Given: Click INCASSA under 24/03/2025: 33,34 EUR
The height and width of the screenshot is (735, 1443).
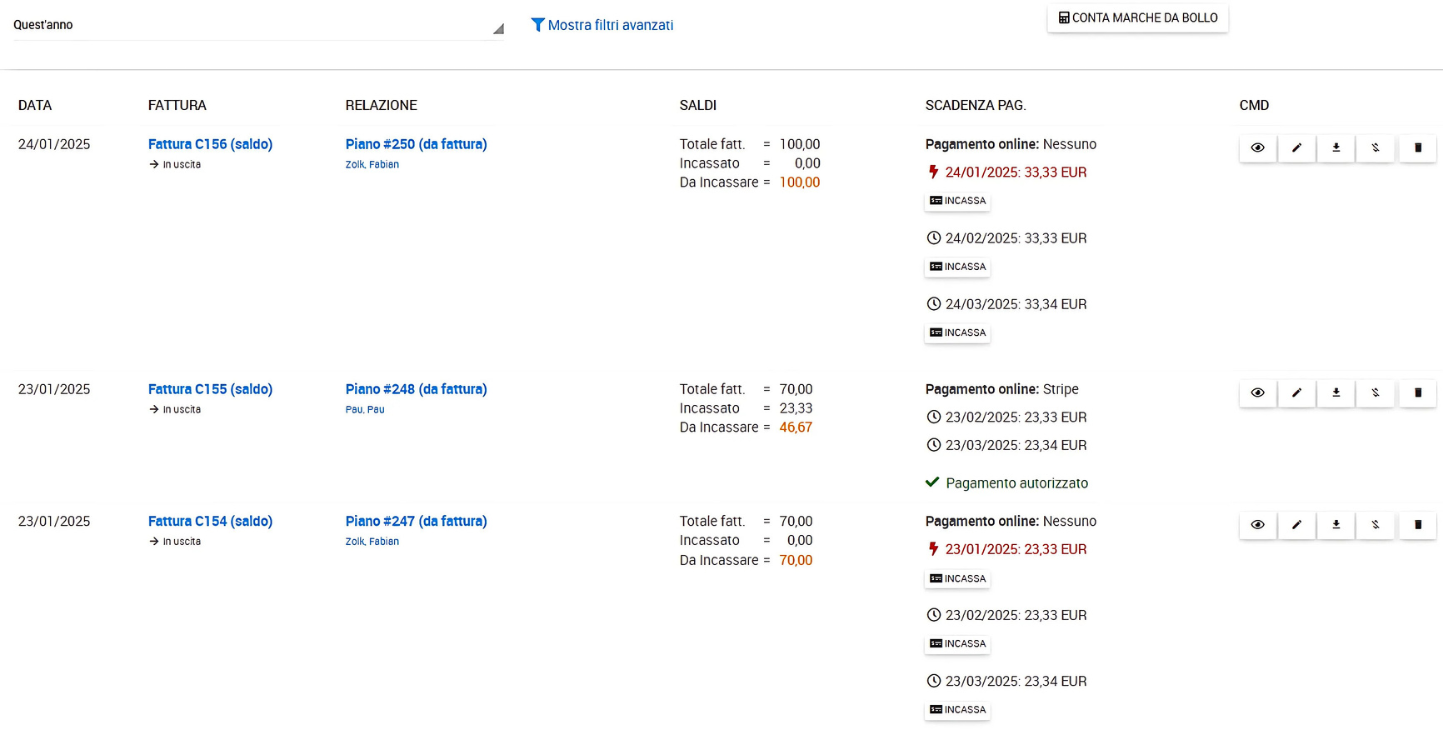Looking at the screenshot, I should point(957,332).
